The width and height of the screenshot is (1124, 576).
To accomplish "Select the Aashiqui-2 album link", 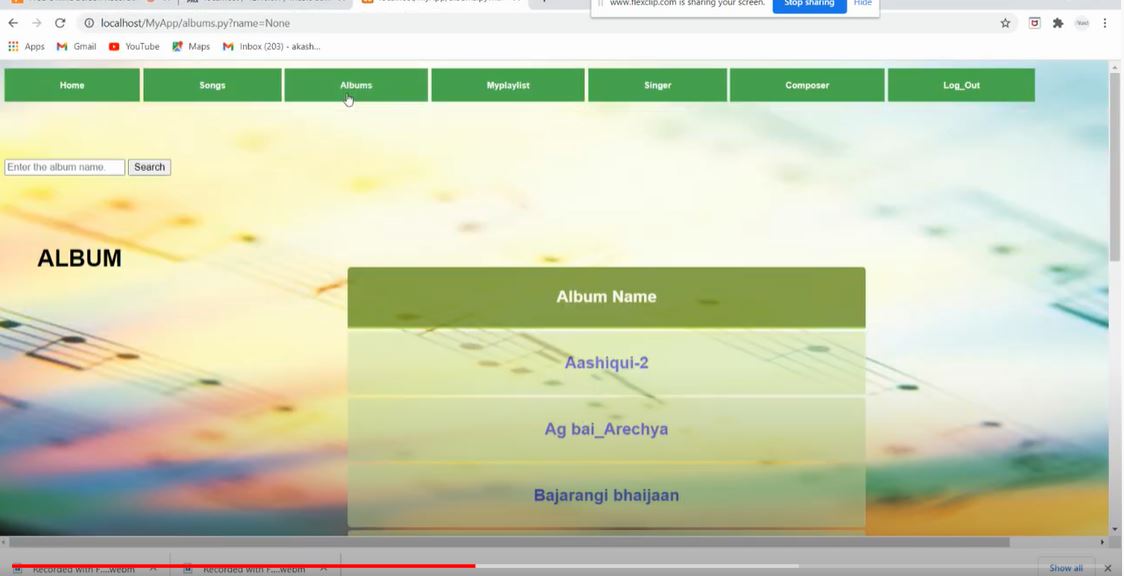I will 605,362.
